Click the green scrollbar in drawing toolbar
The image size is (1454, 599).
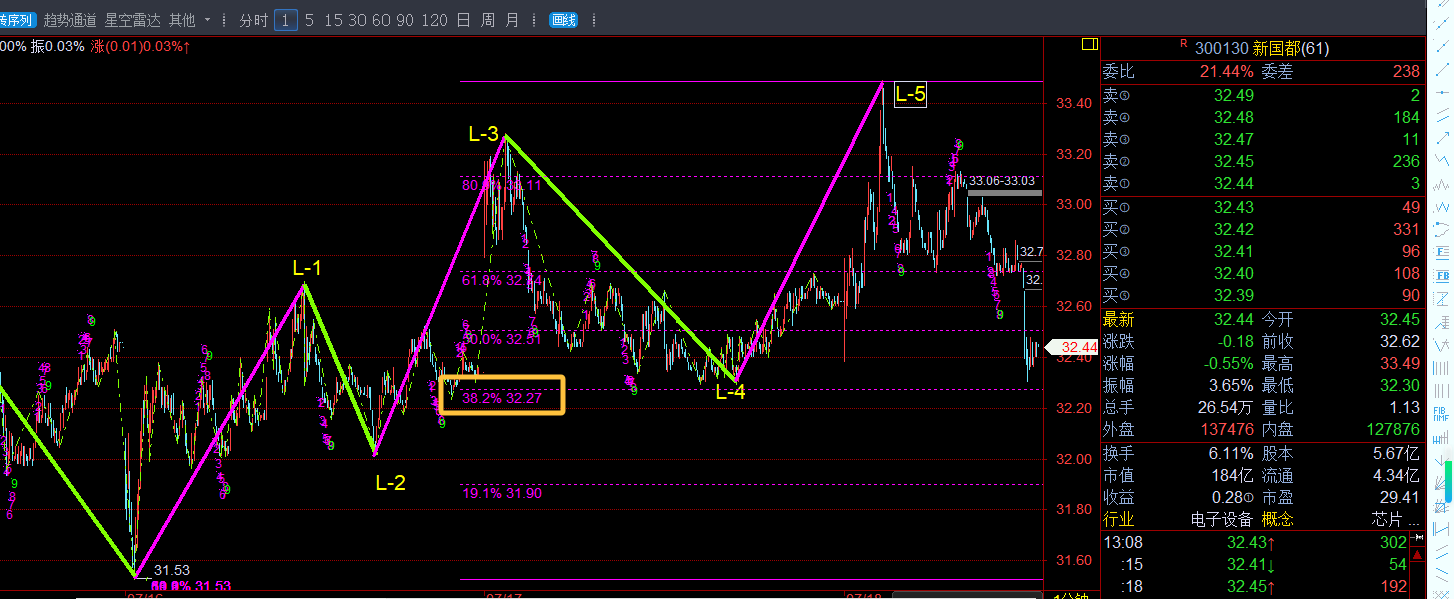click(1448, 480)
